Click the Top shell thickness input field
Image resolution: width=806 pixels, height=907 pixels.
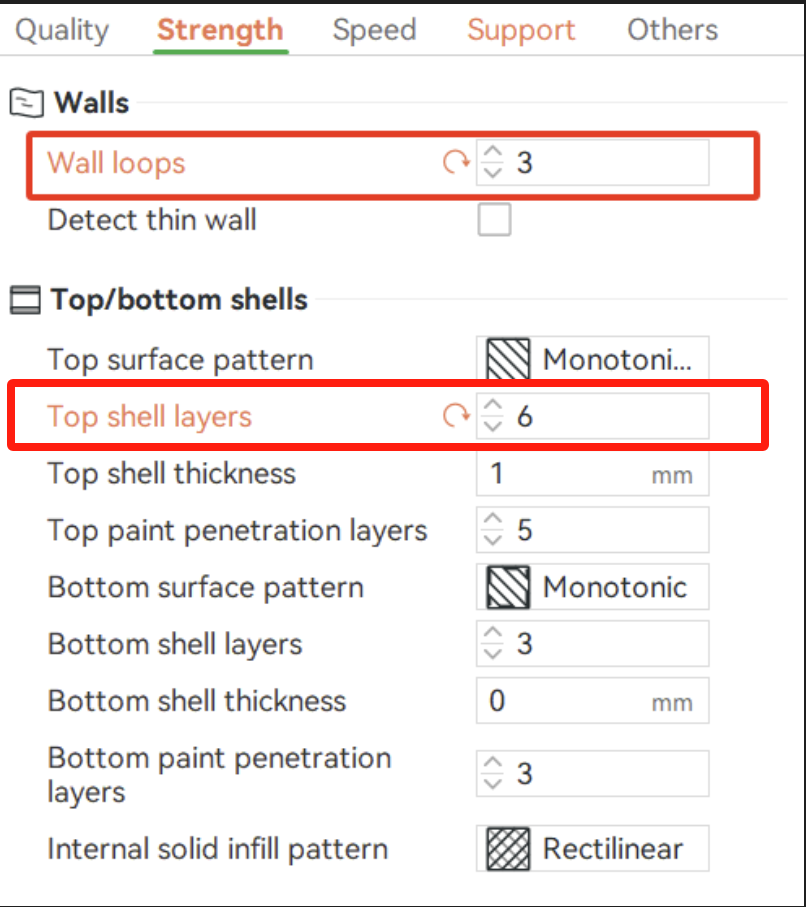tap(560, 473)
